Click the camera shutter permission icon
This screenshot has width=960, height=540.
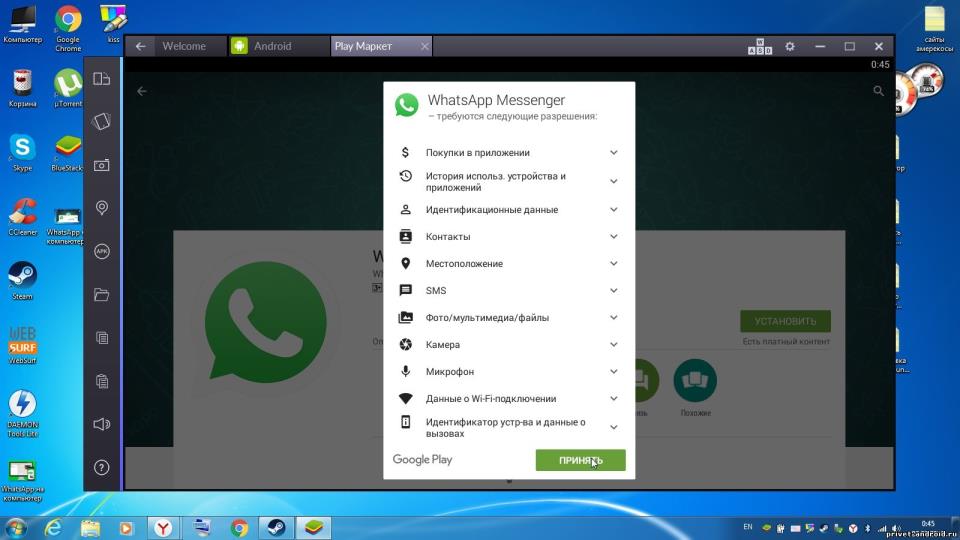pos(405,344)
